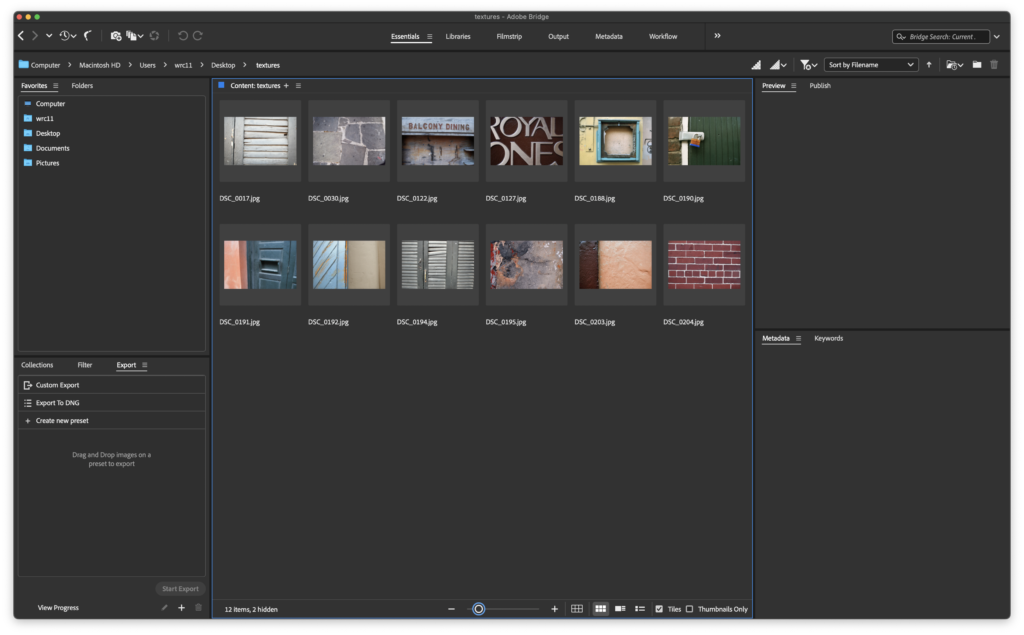Open the Reveal recent file history icon
Viewport: 1024px width, 635px height.
coord(66,36)
